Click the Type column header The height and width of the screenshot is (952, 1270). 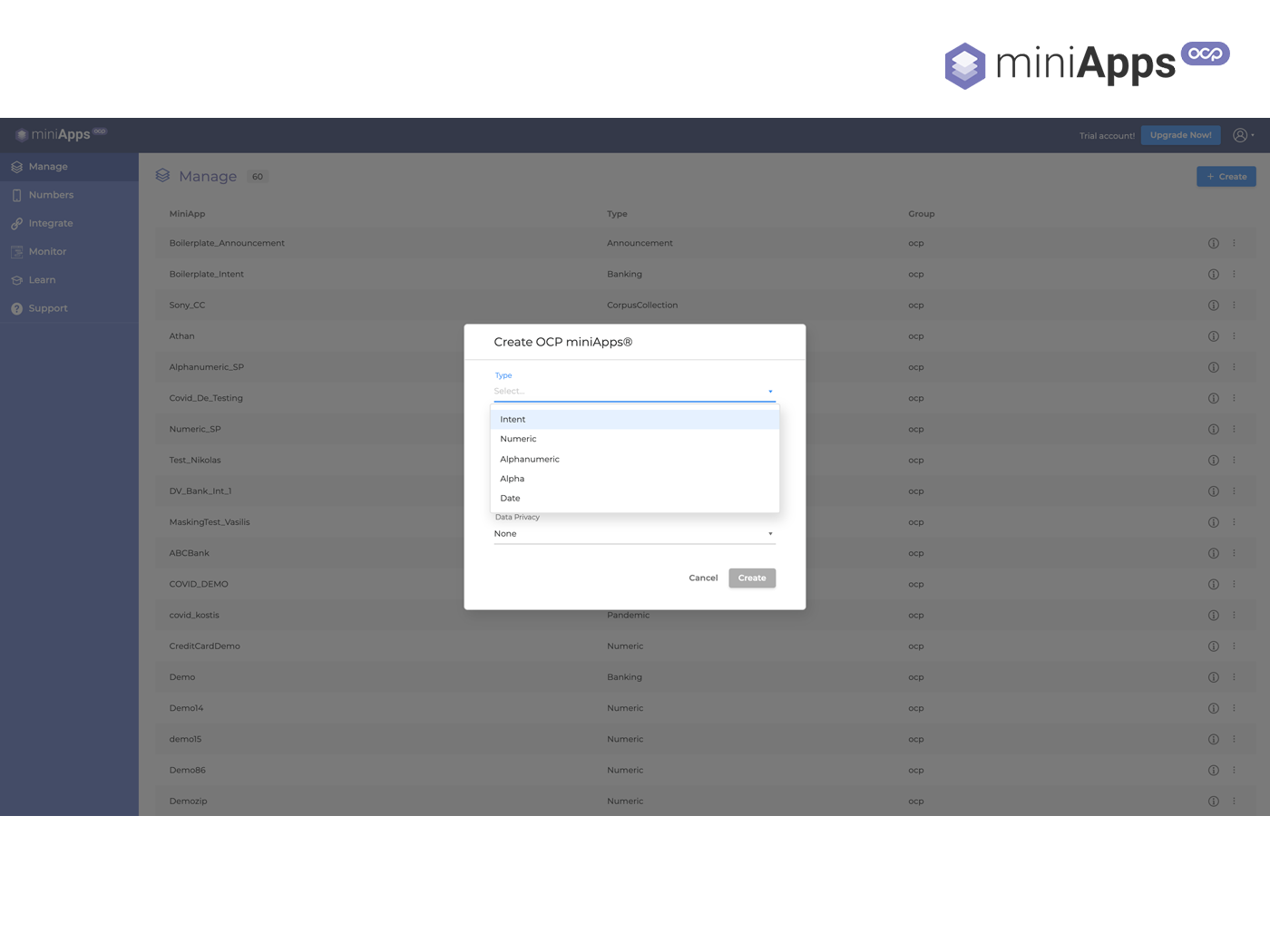(x=617, y=214)
